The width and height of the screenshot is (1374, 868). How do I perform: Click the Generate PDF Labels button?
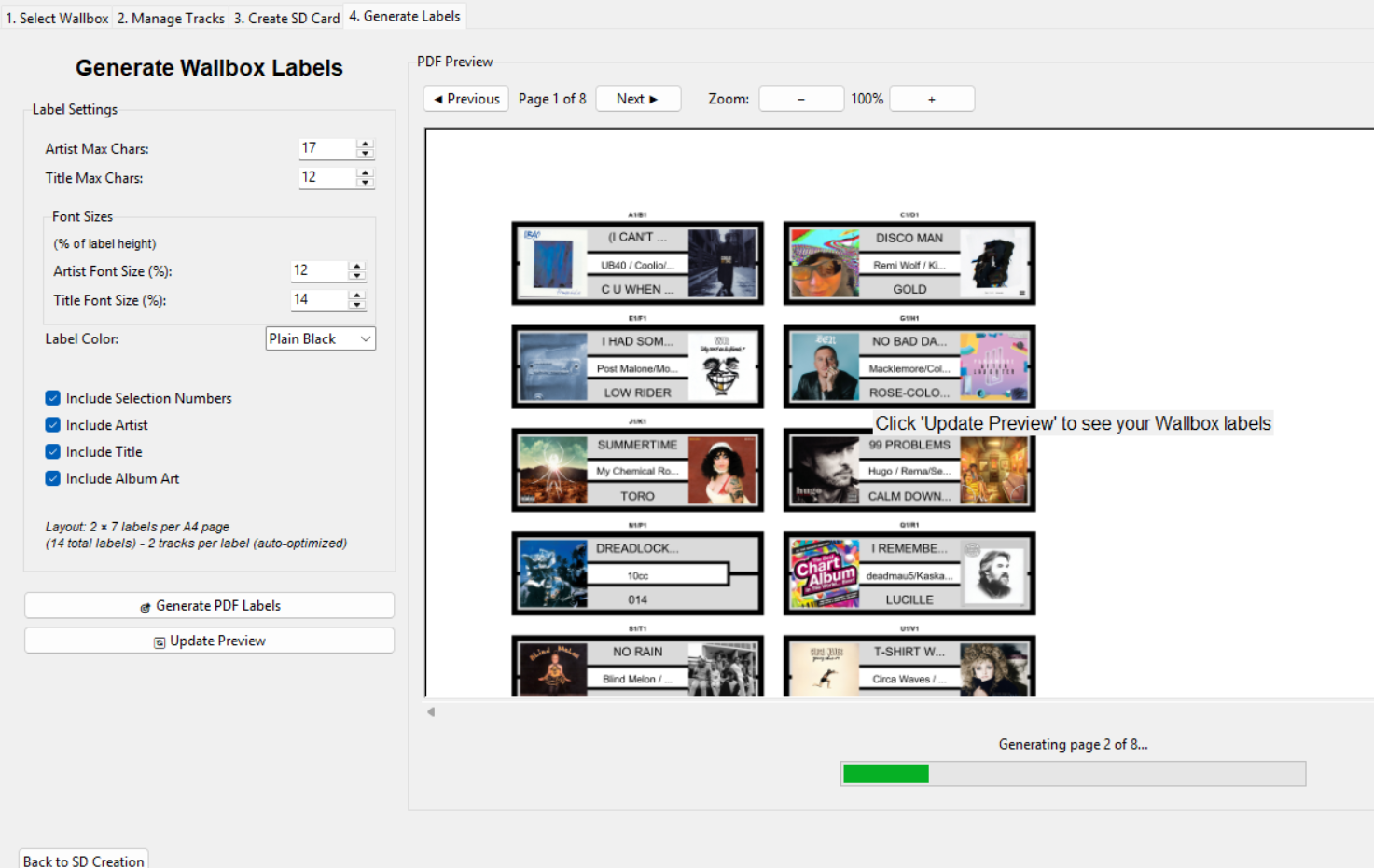pyautogui.click(x=209, y=606)
